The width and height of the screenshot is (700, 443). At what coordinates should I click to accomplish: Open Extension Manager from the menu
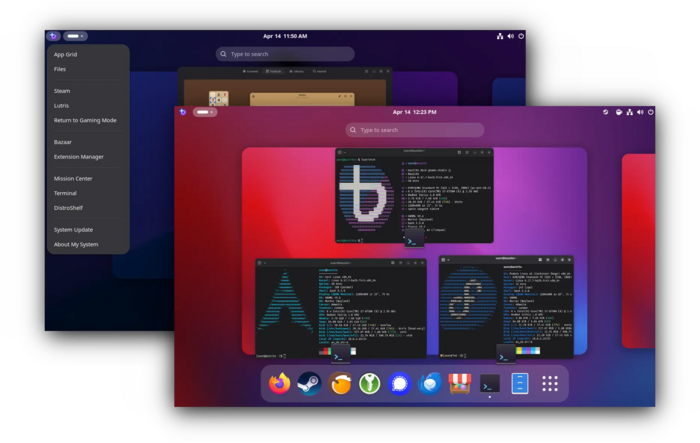(79, 157)
